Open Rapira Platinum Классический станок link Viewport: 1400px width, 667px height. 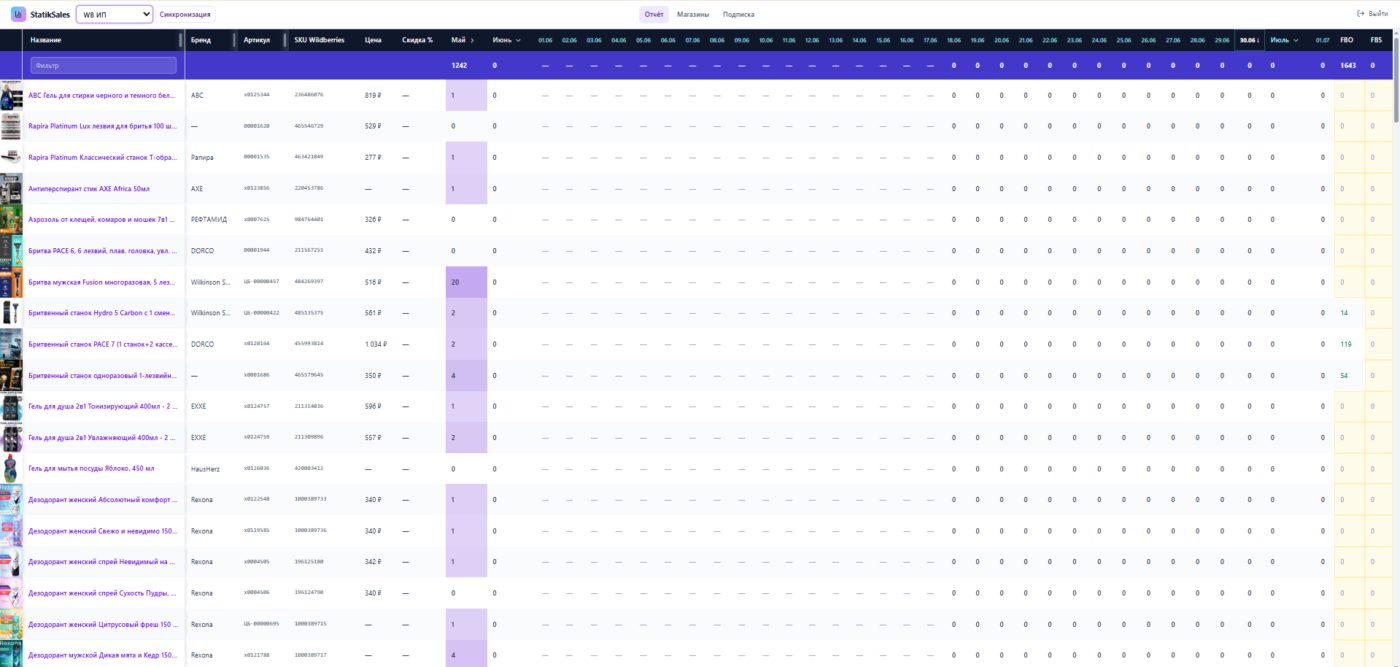coord(102,158)
